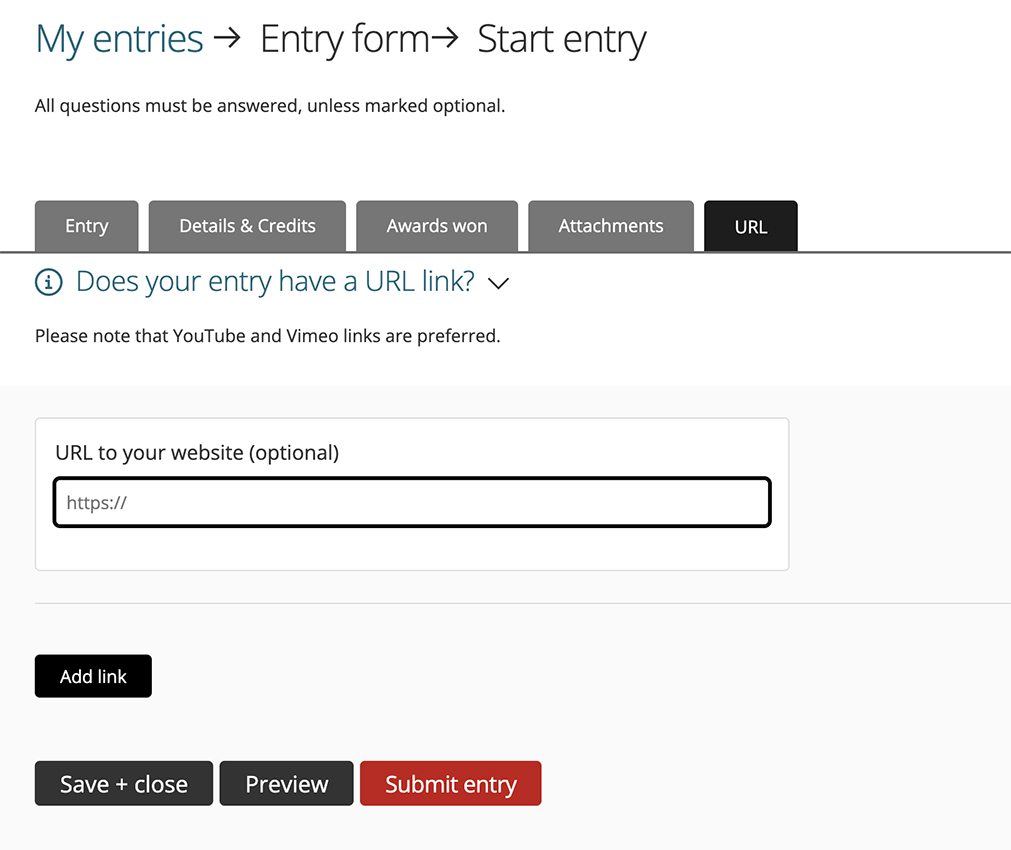Select the Attachments tab
Image resolution: width=1011 pixels, height=850 pixels.
(x=611, y=226)
